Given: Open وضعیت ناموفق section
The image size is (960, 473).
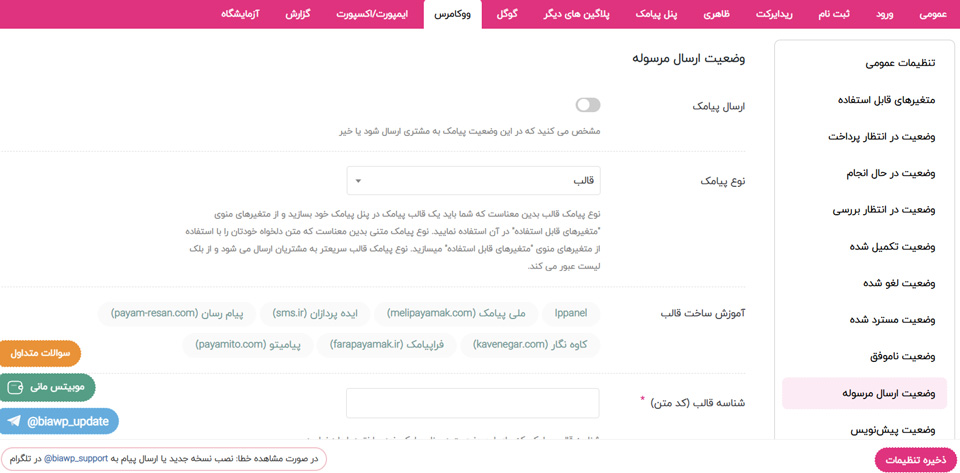Looking at the screenshot, I should (x=864, y=356).
